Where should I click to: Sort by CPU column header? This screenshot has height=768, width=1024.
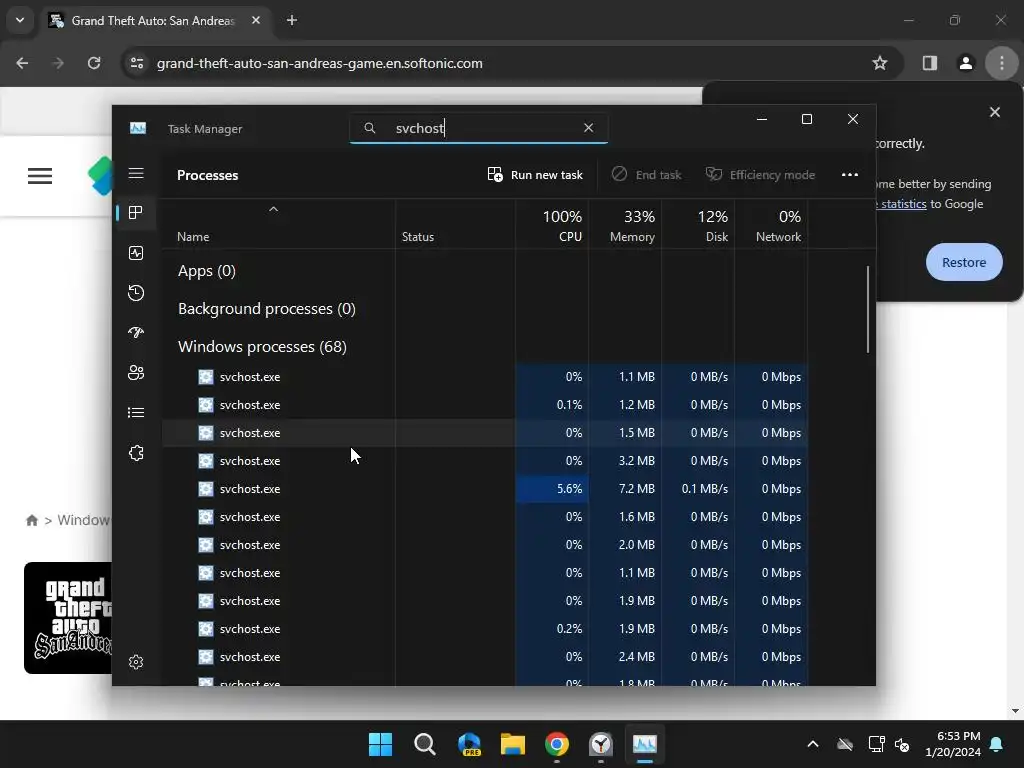[552, 225]
